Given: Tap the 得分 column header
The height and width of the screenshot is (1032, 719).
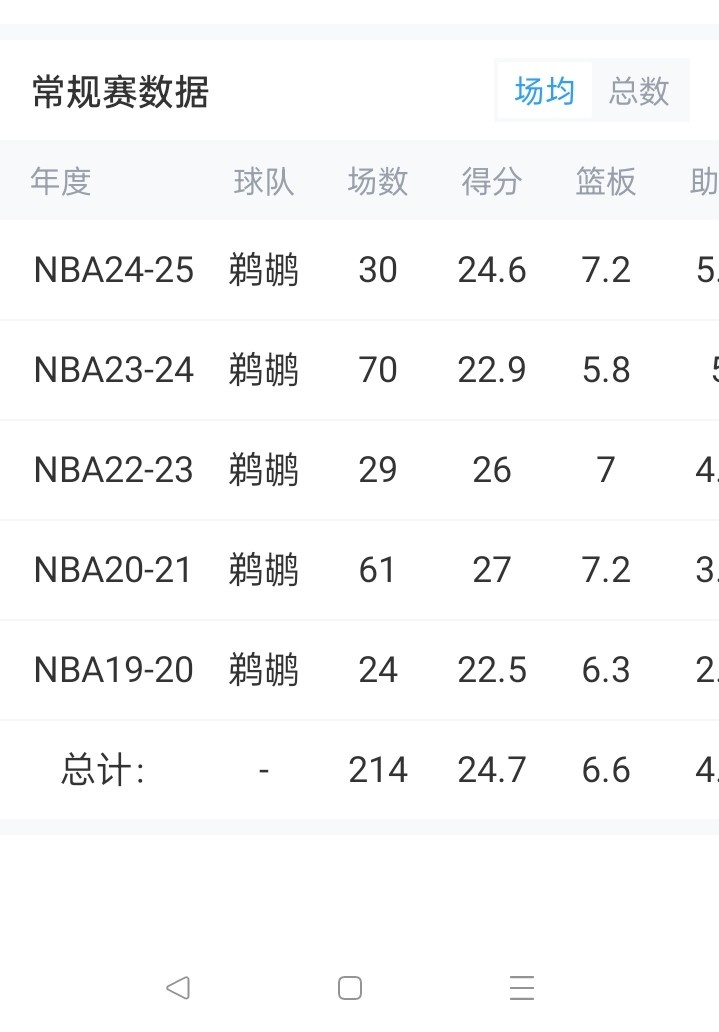Looking at the screenshot, I should [x=492, y=181].
